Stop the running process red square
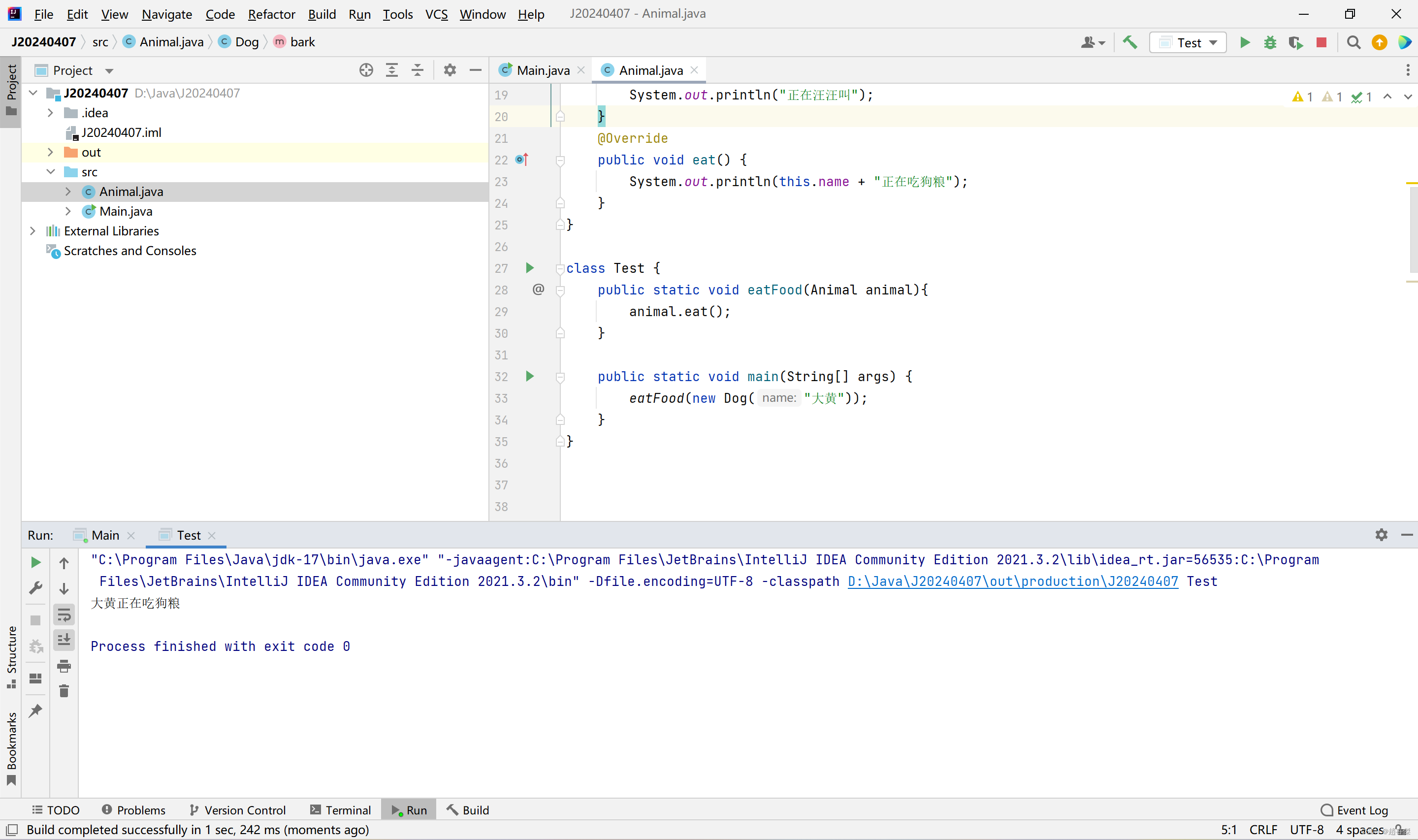The width and height of the screenshot is (1418, 840). coord(1321,42)
